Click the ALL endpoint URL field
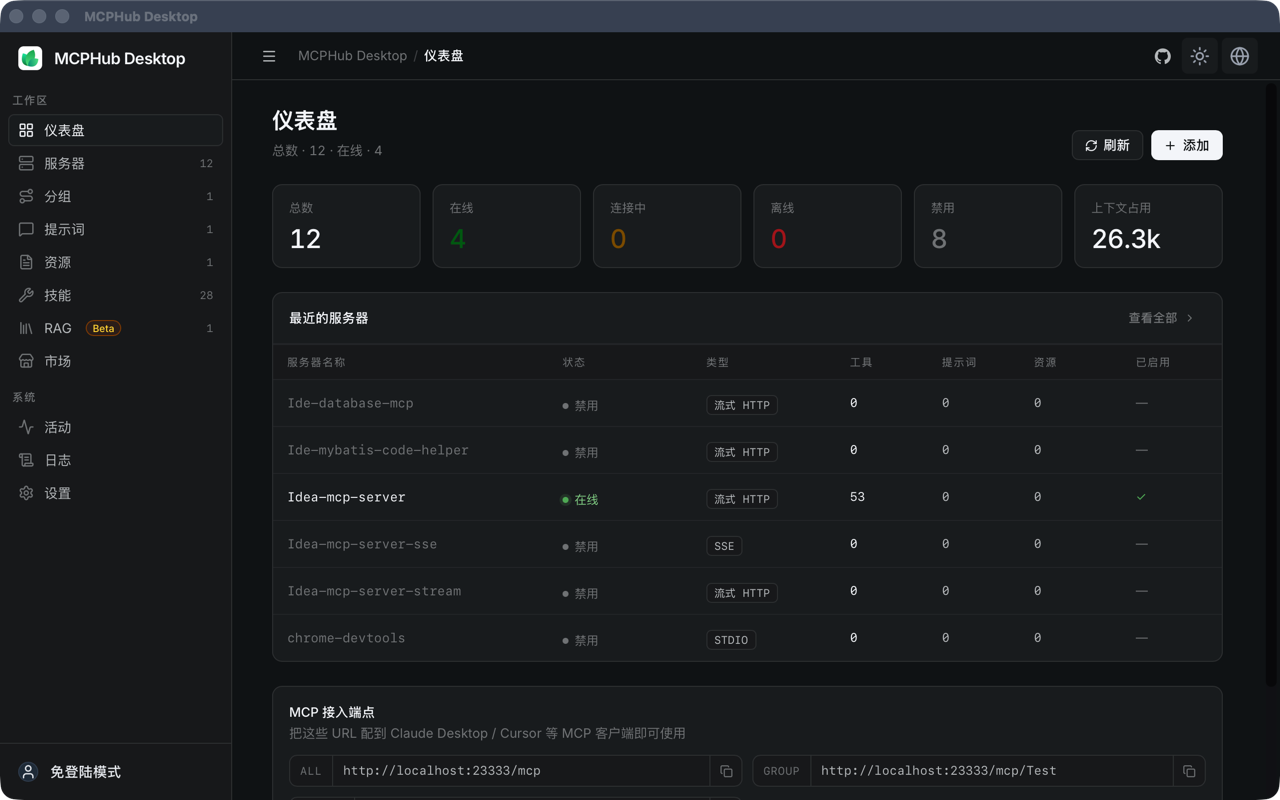The image size is (1280, 800). point(520,771)
